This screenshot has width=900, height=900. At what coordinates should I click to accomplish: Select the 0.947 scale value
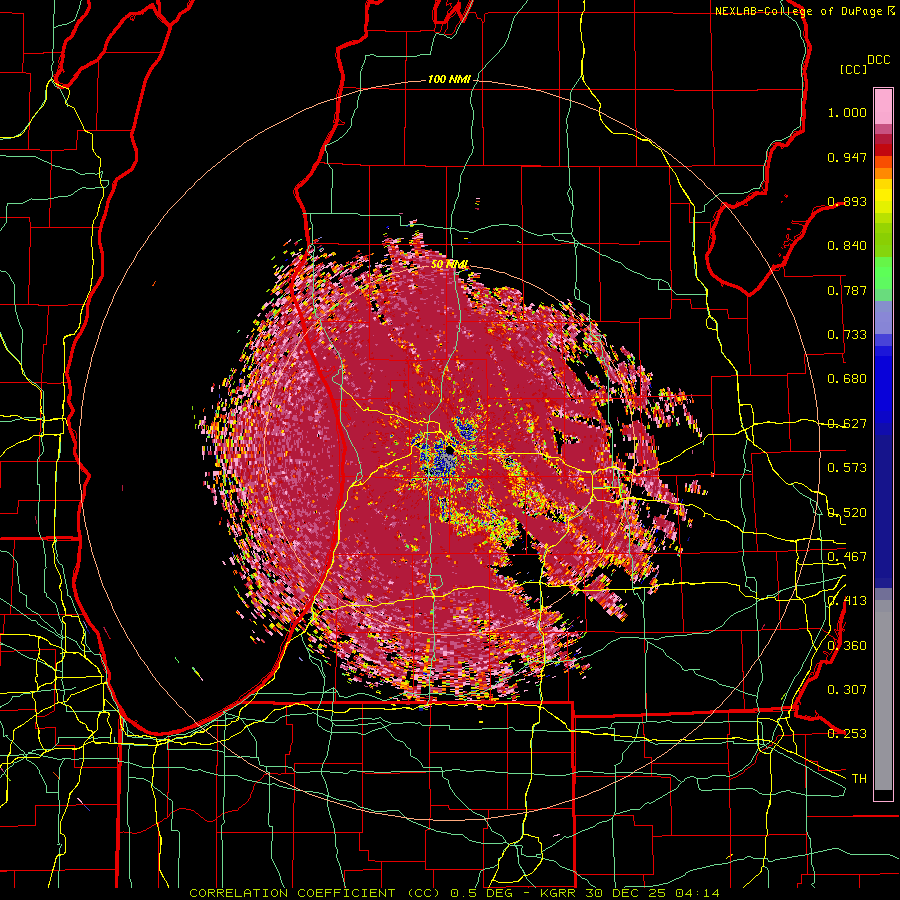pyautogui.click(x=847, y=157)
